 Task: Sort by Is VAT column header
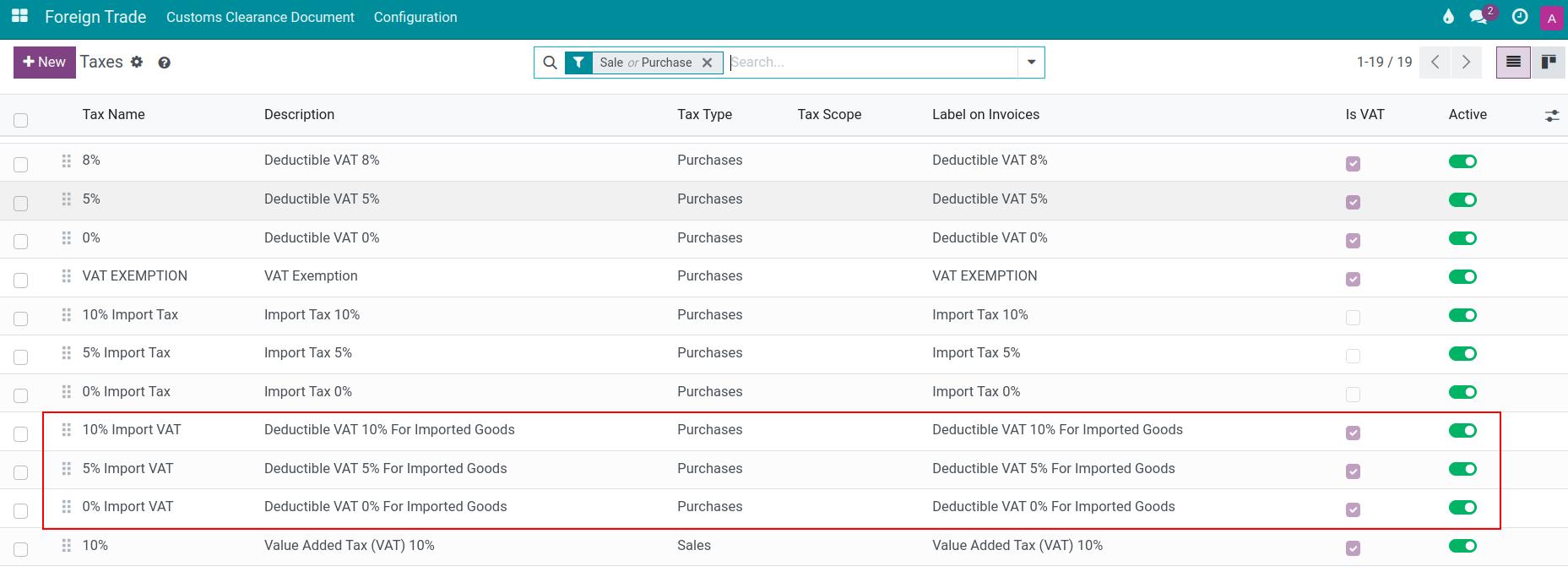(1365, 115)
